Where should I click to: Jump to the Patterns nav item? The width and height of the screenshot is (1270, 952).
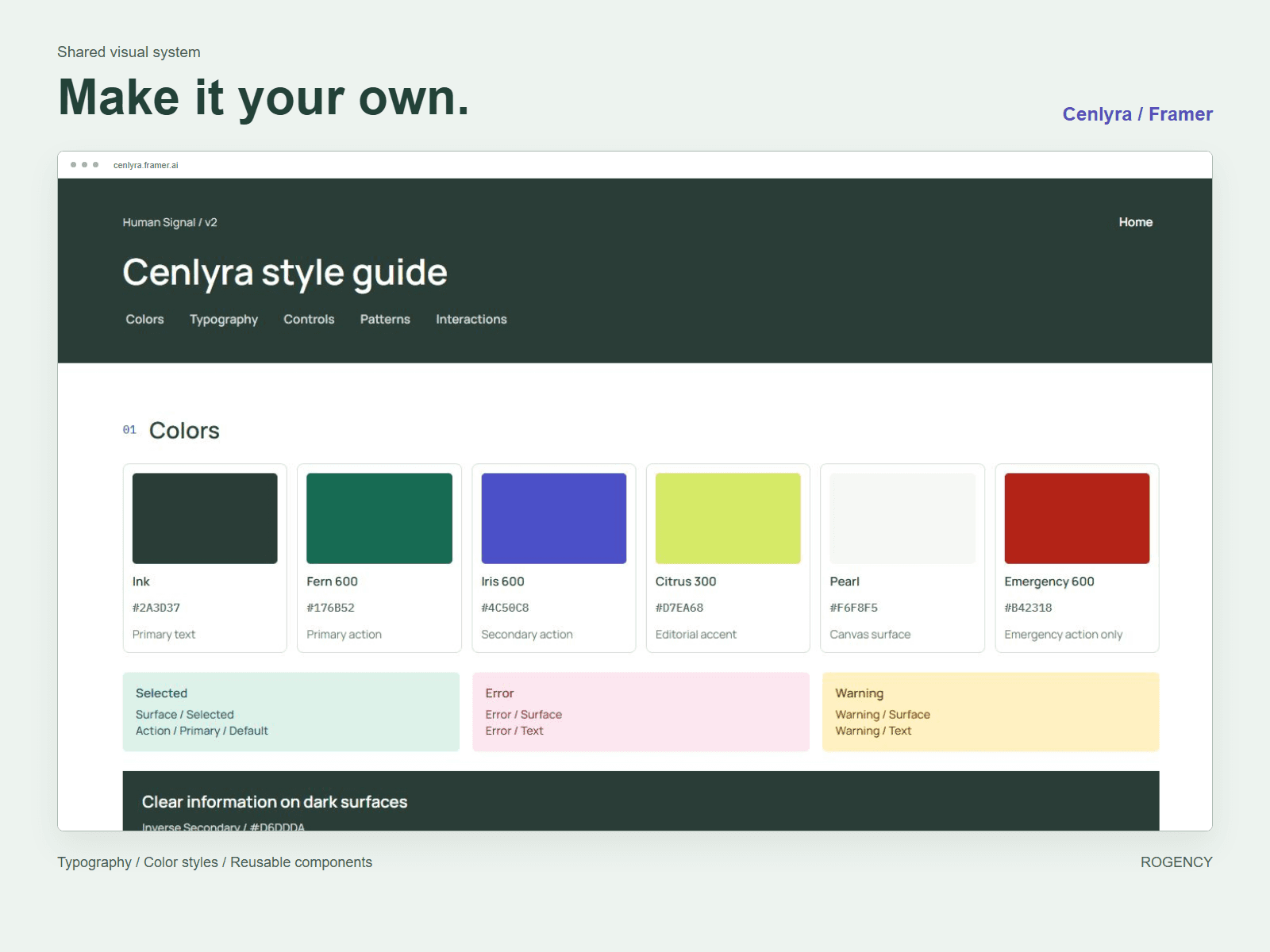[x=385, y=319]
